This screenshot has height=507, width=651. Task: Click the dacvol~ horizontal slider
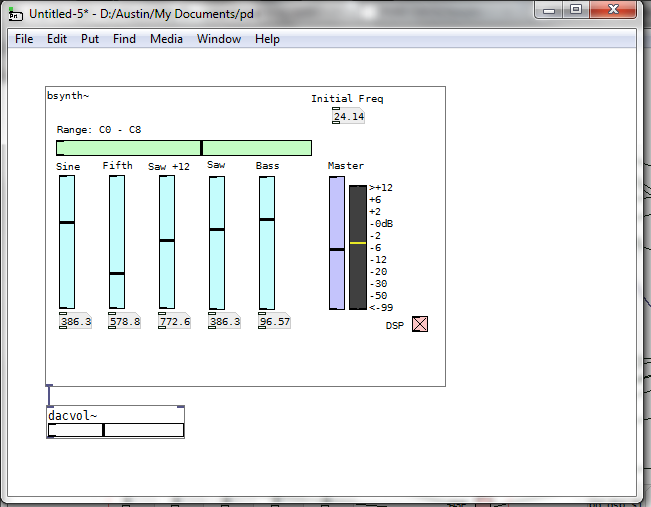coord(116,430)
